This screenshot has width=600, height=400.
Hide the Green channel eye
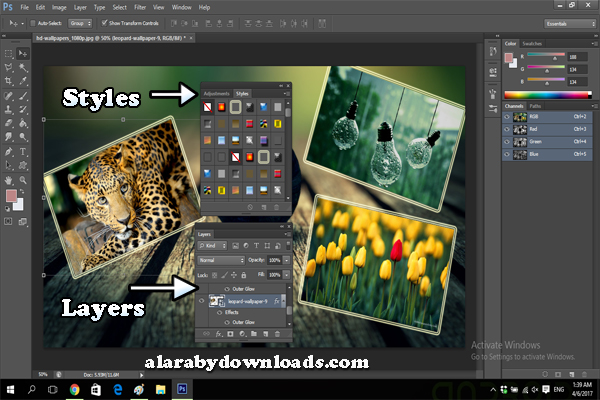[x=507, y=142]
